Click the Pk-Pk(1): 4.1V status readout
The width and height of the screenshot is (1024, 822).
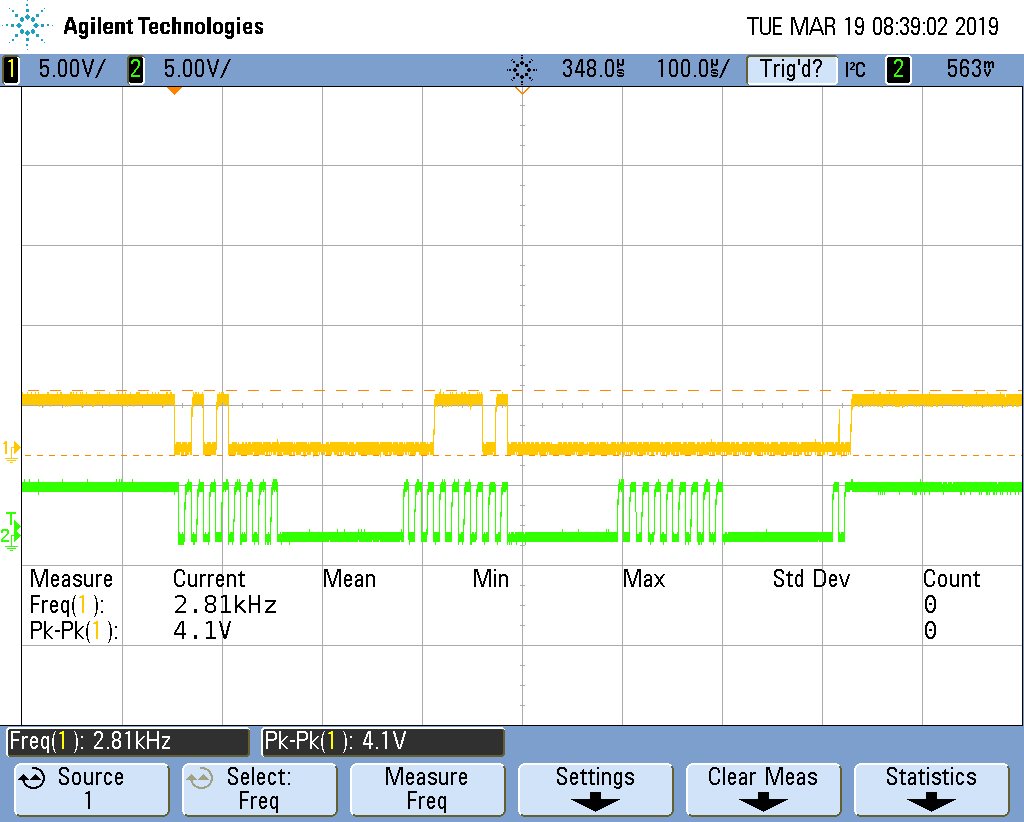coord(383,742)
